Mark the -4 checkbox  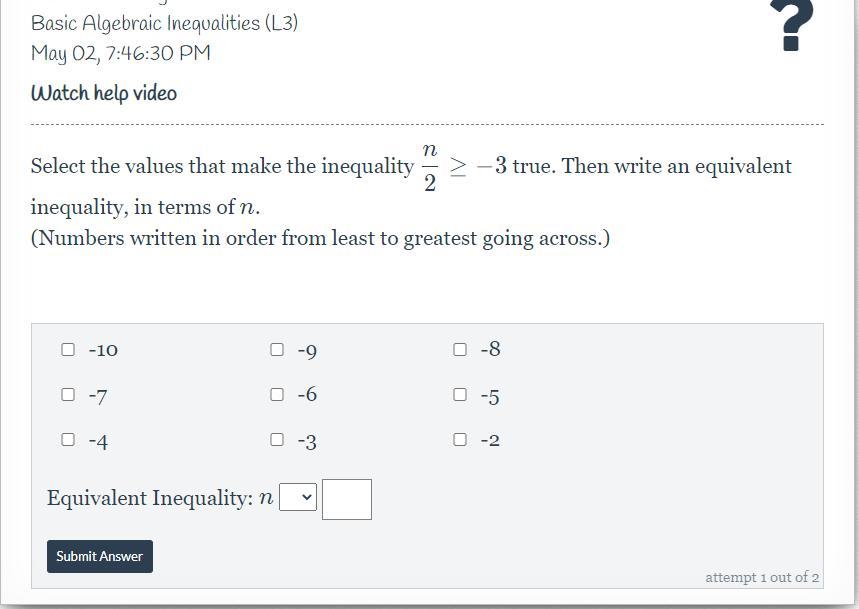[x=68, y=439]
